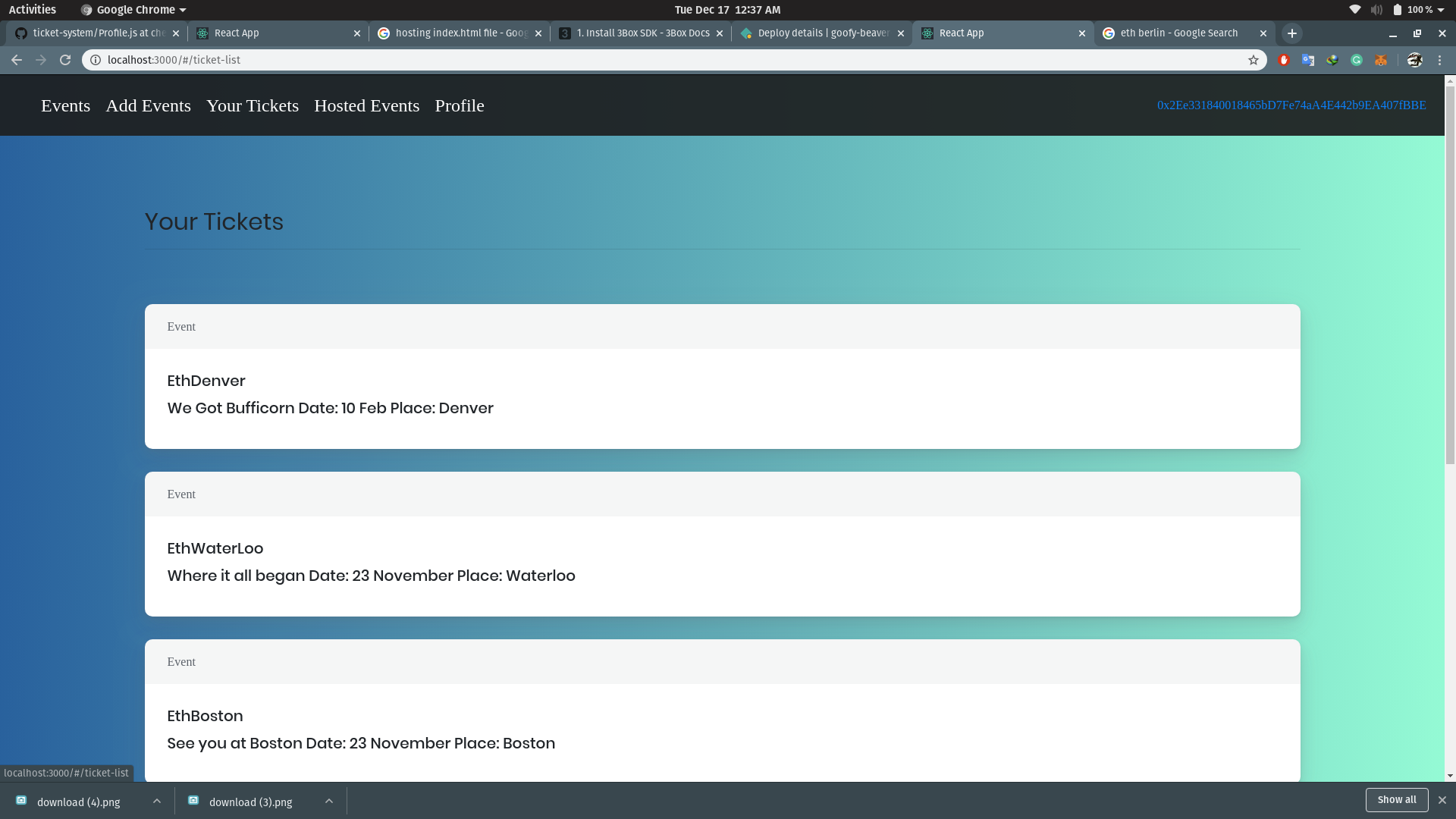Click the Show all downloads button
The image size is (1456, 819).
click(x=1396, y=800)
